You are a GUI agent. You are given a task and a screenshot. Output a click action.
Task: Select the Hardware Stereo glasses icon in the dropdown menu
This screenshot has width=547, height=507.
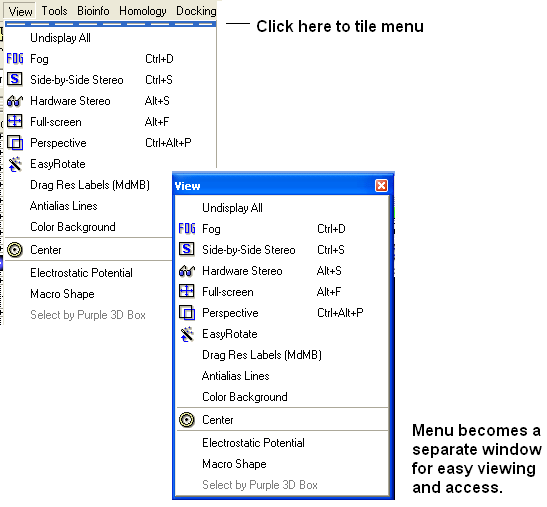click(15, 101)
